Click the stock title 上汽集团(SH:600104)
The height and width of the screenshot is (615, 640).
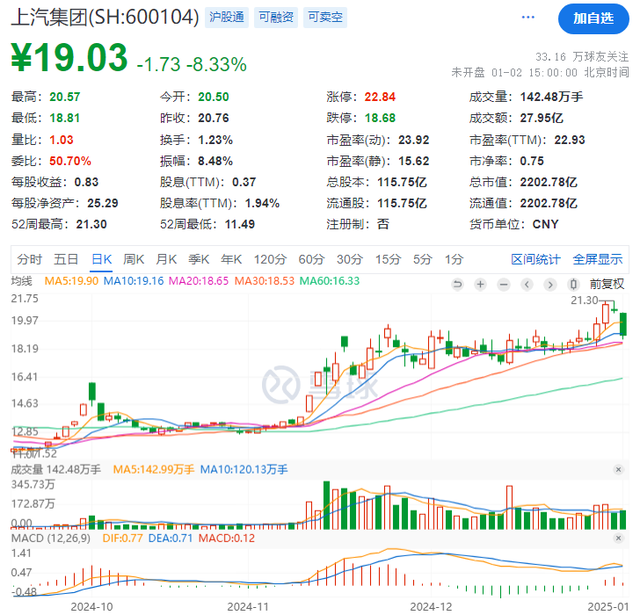(105, 18)
